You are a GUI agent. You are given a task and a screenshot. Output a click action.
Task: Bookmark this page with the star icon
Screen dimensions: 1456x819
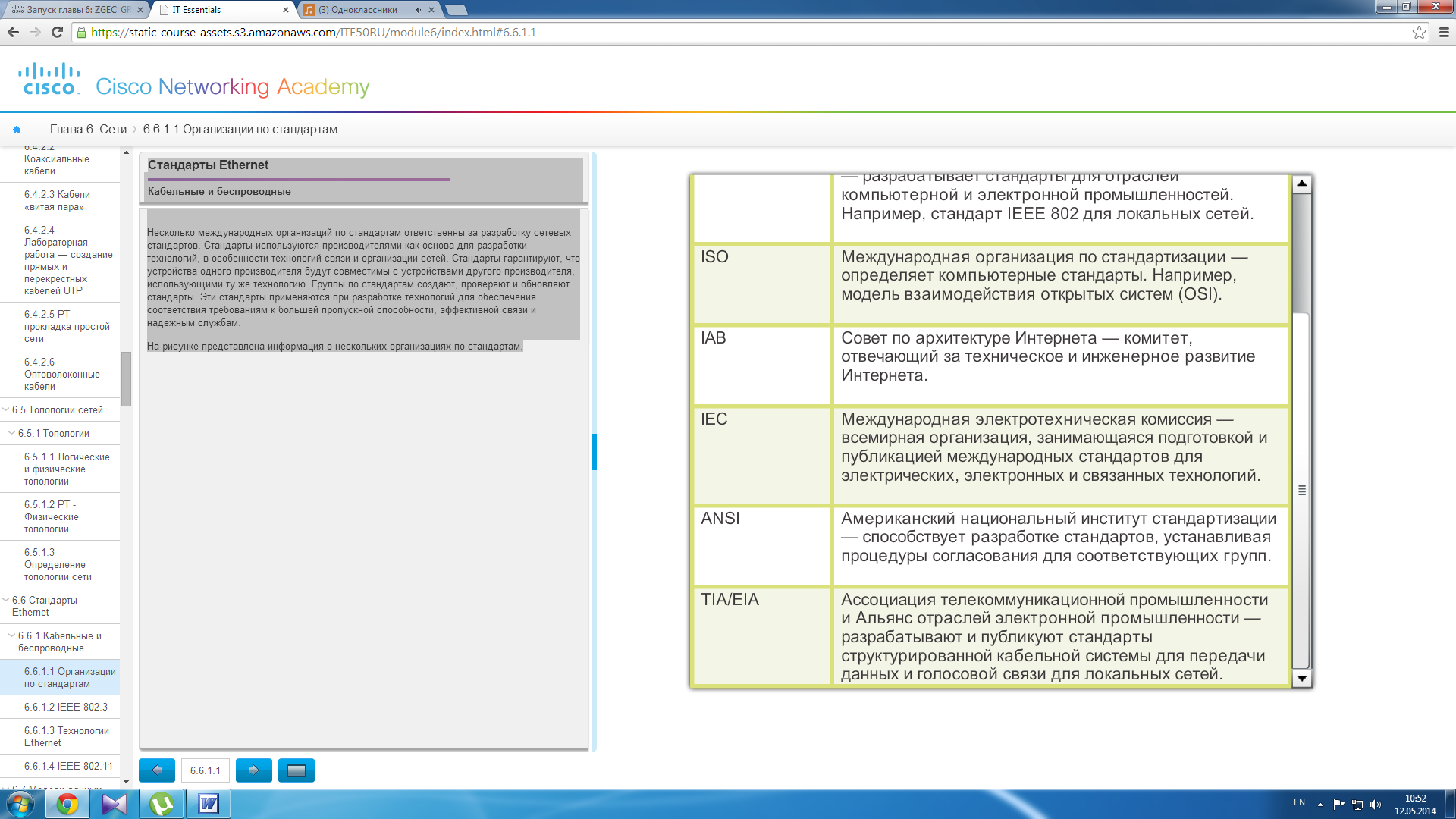pos(1419,32)
